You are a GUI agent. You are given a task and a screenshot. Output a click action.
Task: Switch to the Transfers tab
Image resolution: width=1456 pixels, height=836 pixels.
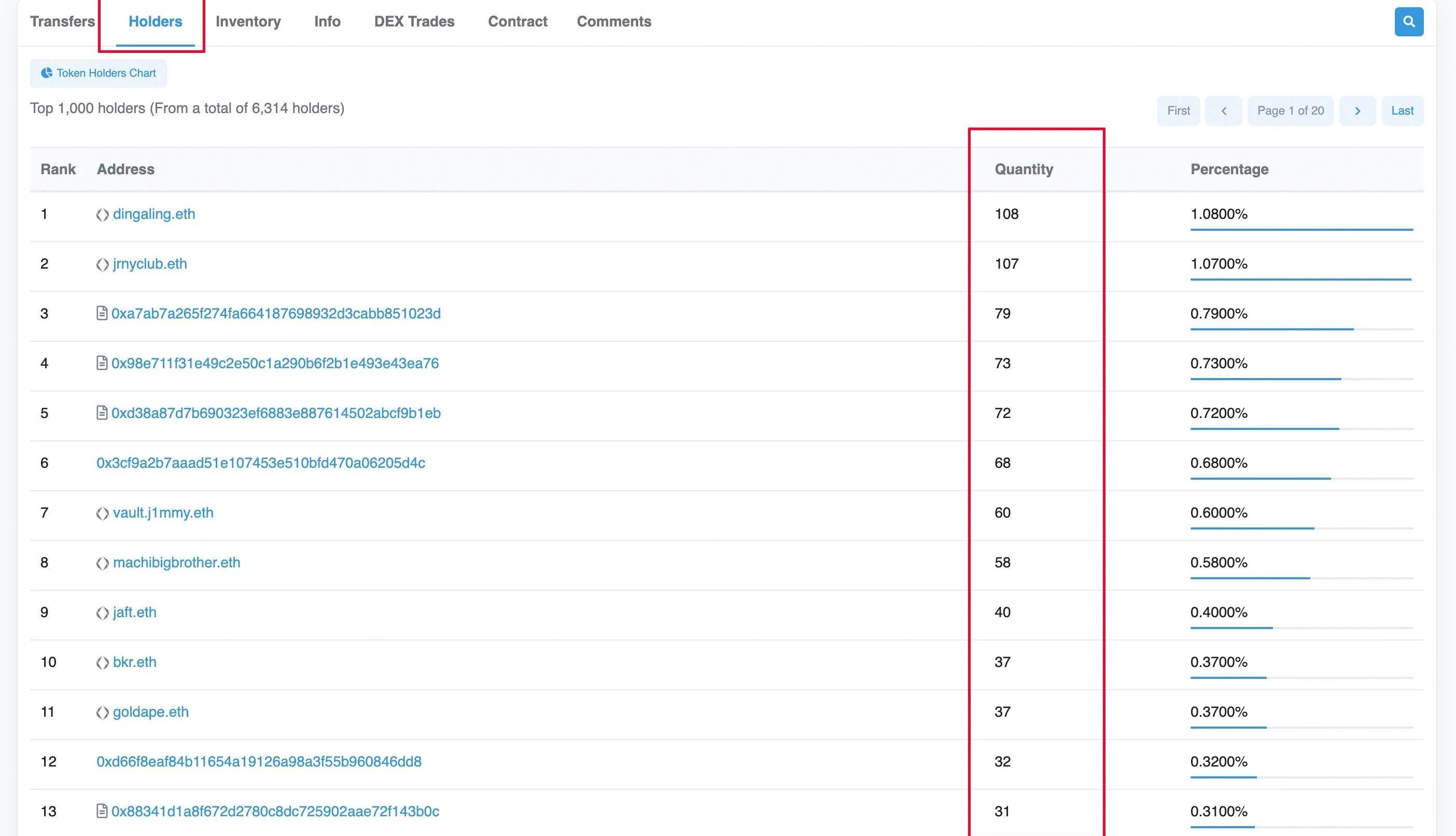tap(62, 22)
